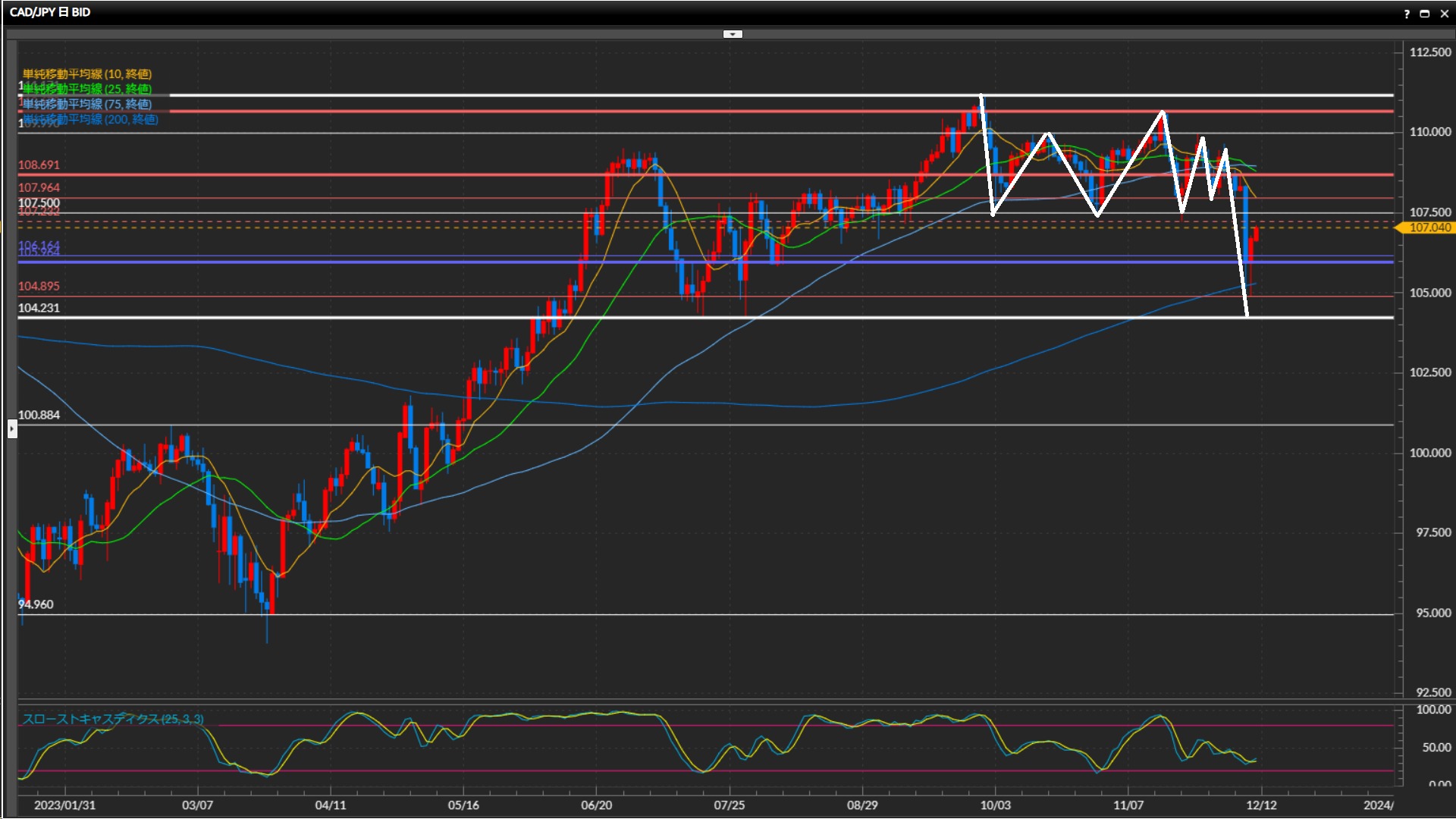1456x819 pixels.
Task: Click the 110.000 level on price axis
Action: [x=1429, y=132]
